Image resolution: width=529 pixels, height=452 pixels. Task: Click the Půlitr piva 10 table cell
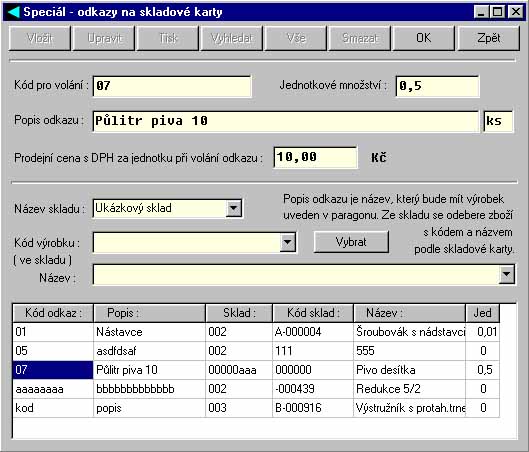coord(149,370)
